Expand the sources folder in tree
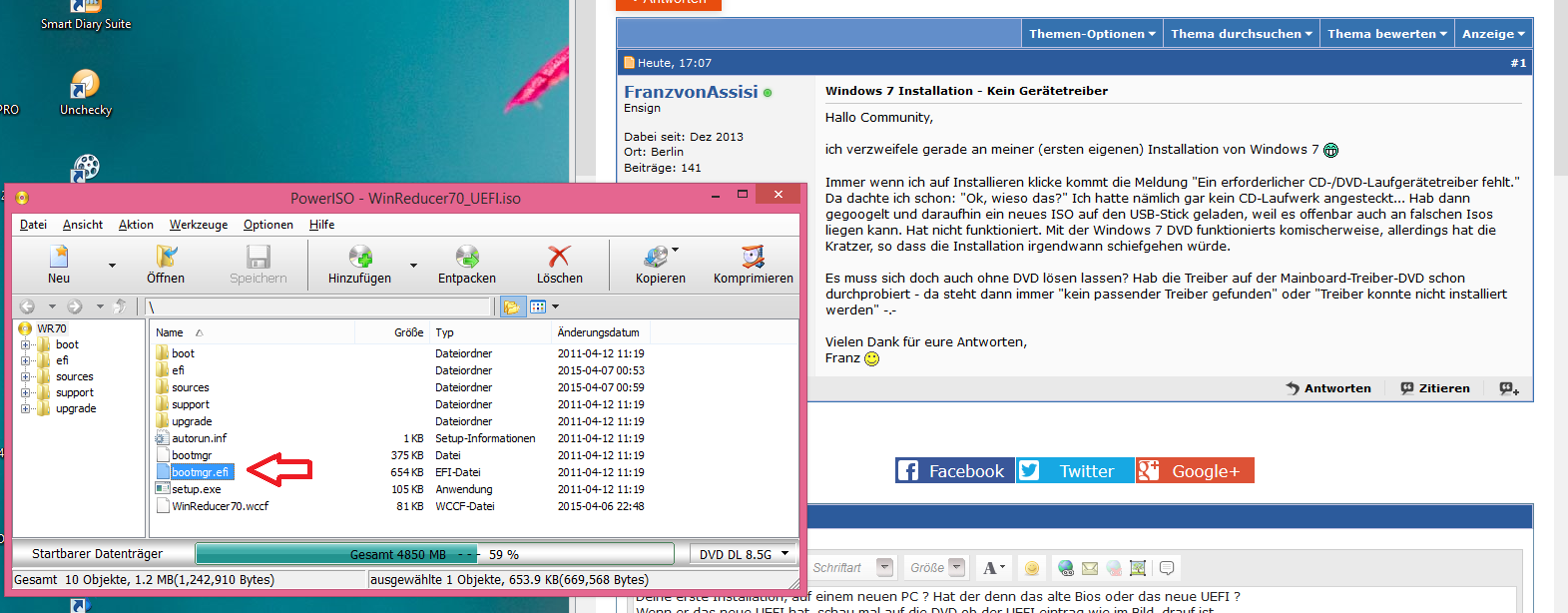Image resolution: width=1568 pixels, height=613 pixels. [x=25, y=376]
